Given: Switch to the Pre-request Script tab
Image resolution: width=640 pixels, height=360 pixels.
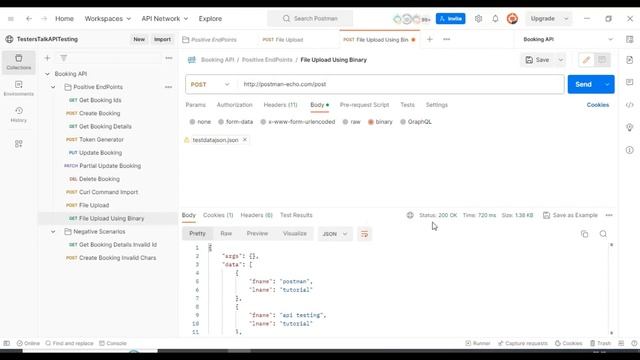Looking at the screenshot, I should tap(364, 105).
